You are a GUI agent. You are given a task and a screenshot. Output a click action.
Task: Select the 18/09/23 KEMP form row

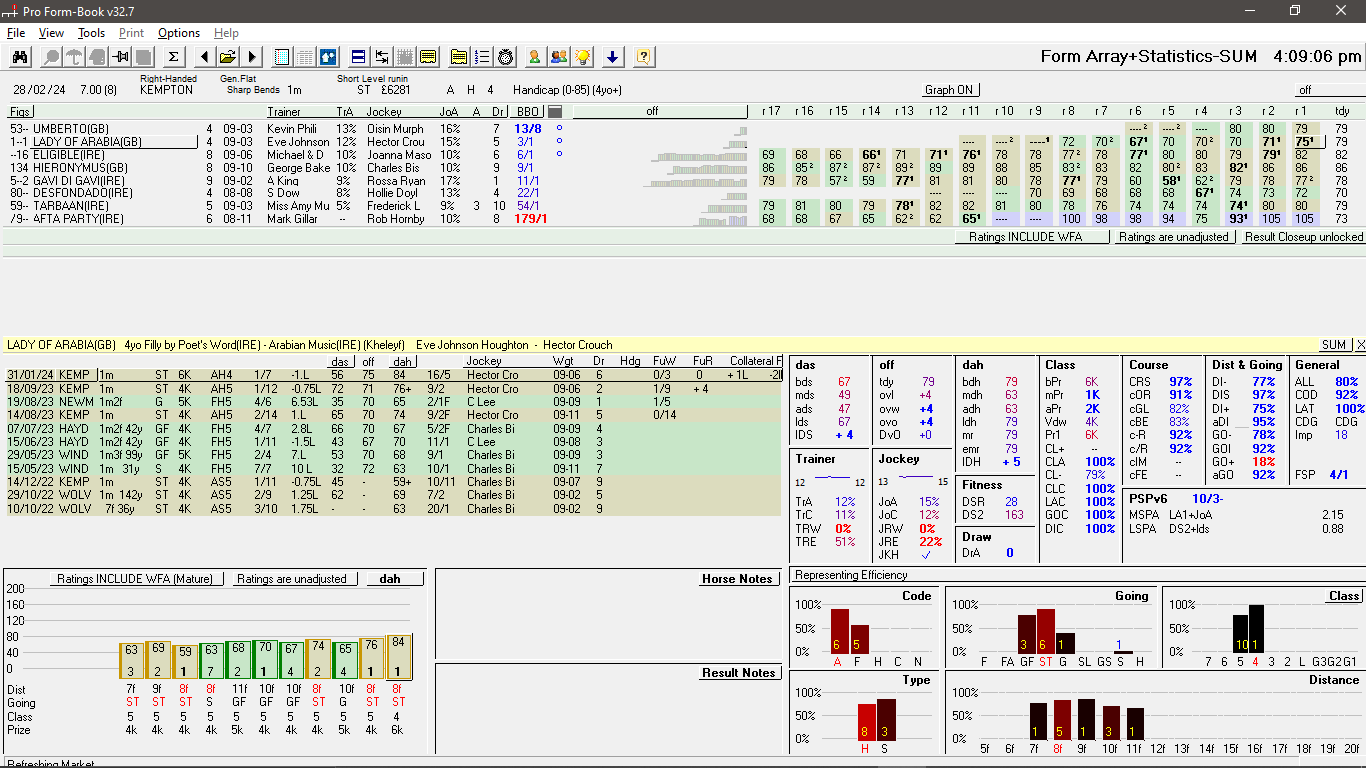coord(392,389)
